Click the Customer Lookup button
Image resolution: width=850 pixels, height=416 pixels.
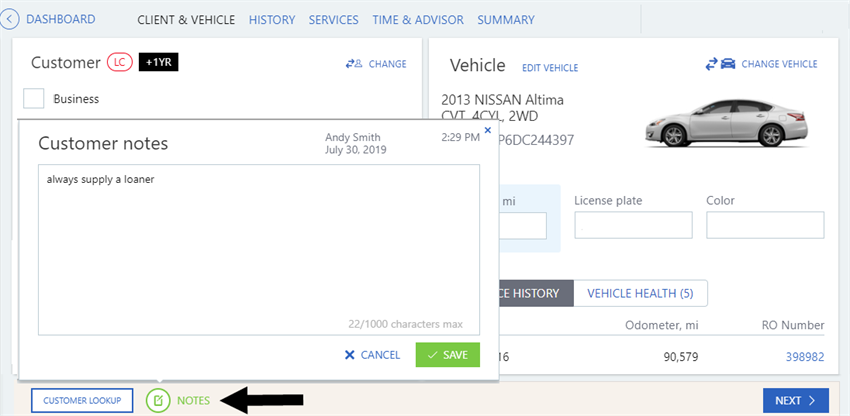coord(82,401)
